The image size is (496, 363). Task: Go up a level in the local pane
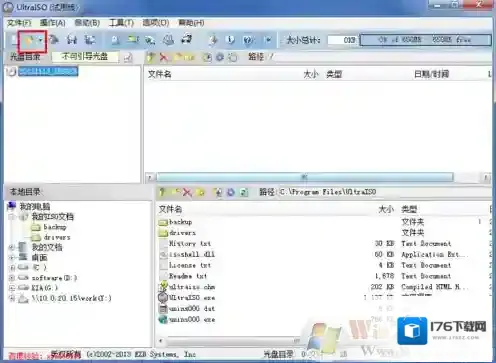tap(162, 192)
